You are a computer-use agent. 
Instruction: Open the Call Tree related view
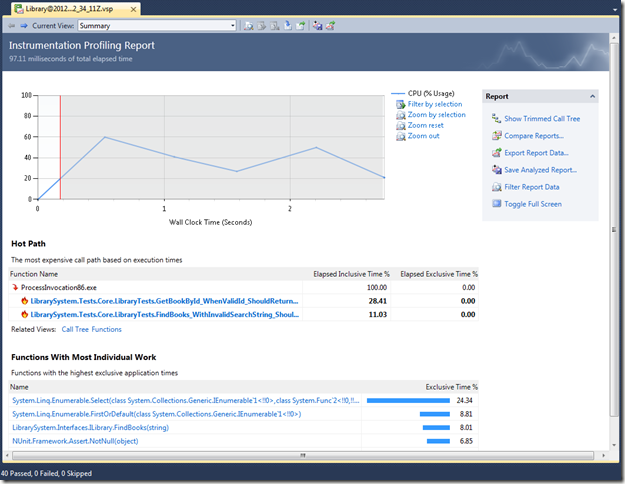(75, 329)
